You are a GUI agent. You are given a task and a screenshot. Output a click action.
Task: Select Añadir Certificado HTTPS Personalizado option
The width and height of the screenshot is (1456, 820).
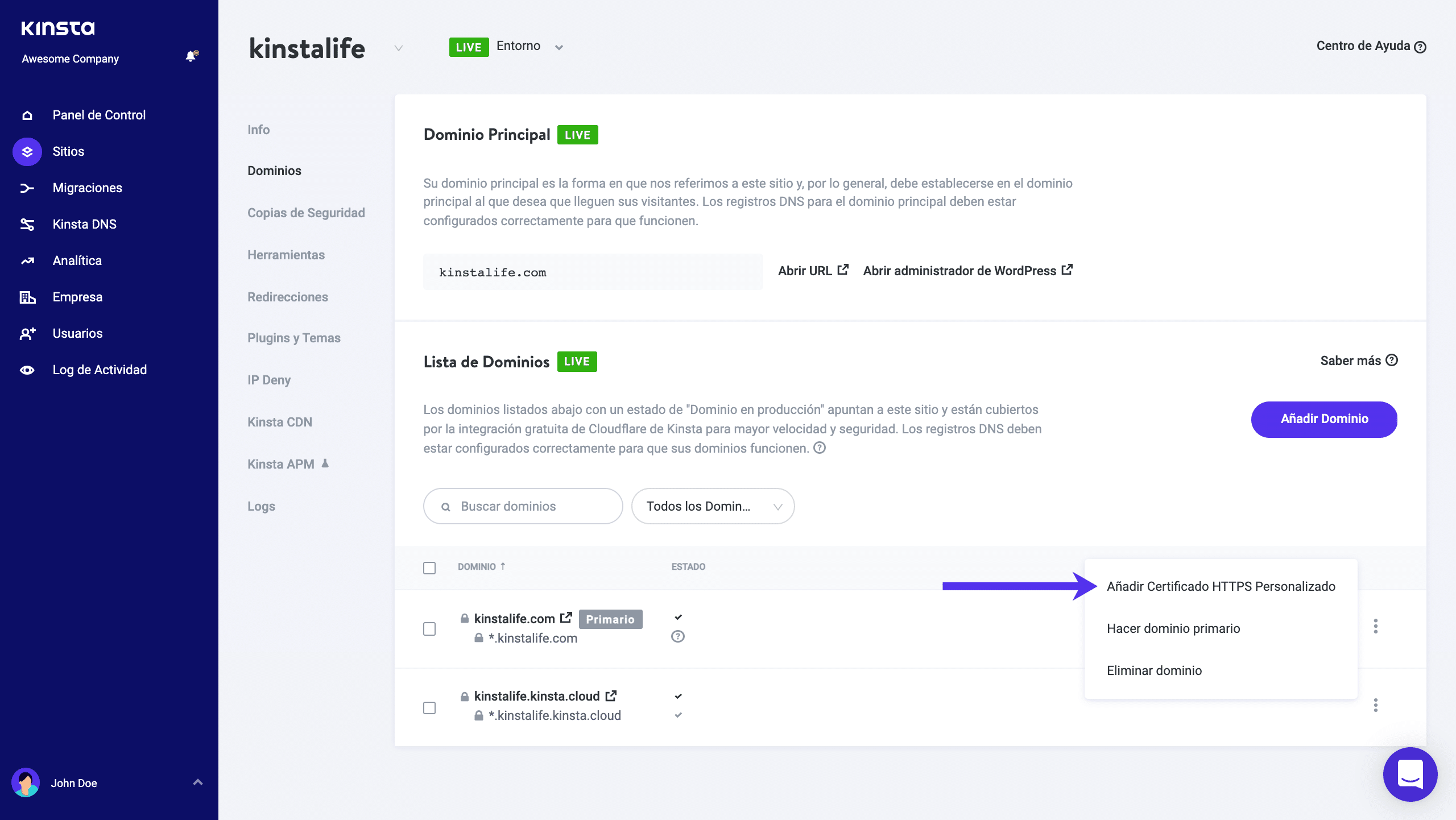[1221, 586]
